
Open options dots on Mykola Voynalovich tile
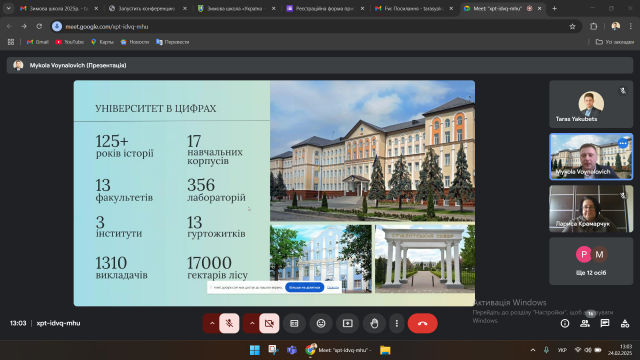[x=623, y=143]
